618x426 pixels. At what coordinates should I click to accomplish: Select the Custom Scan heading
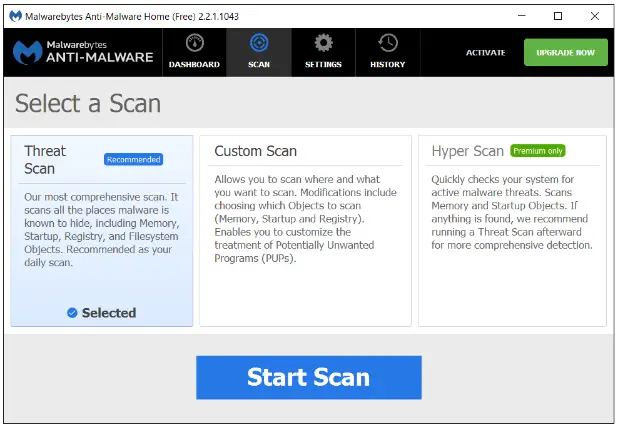[255, 151]
